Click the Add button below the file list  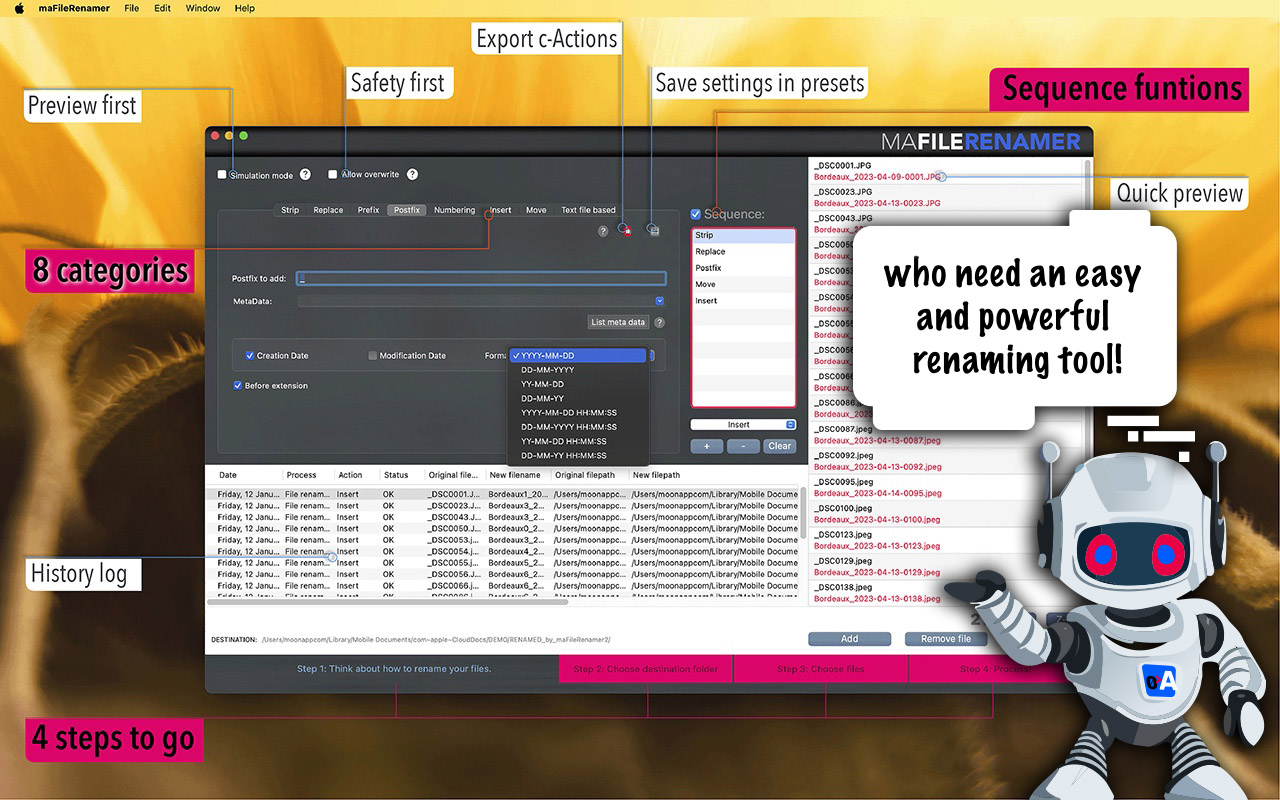click(849, 639)
